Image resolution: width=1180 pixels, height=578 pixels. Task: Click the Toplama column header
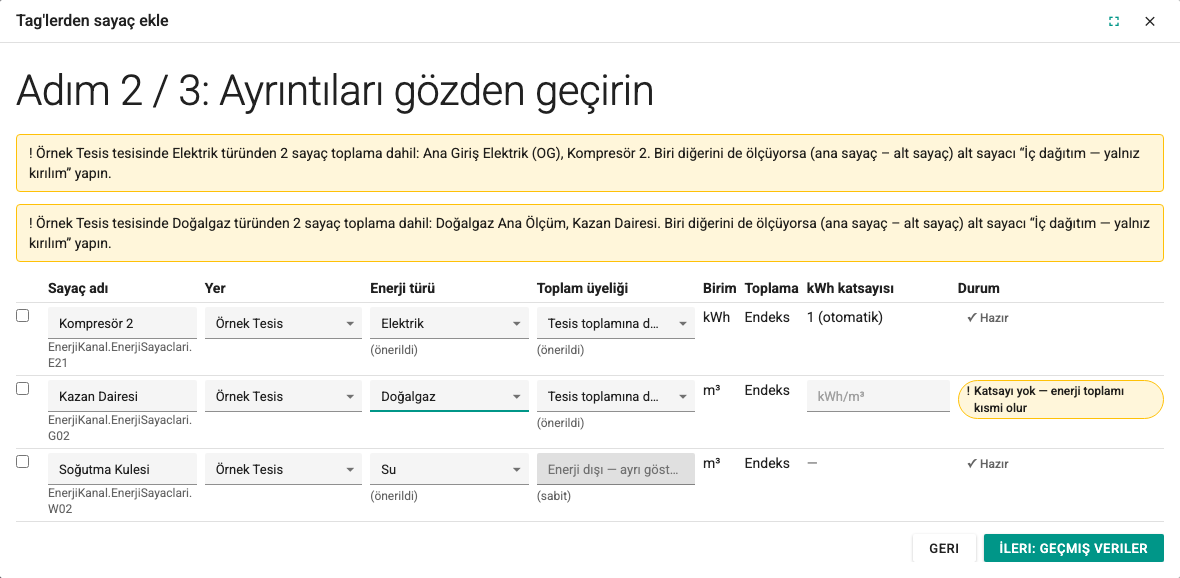click(771, 289)
